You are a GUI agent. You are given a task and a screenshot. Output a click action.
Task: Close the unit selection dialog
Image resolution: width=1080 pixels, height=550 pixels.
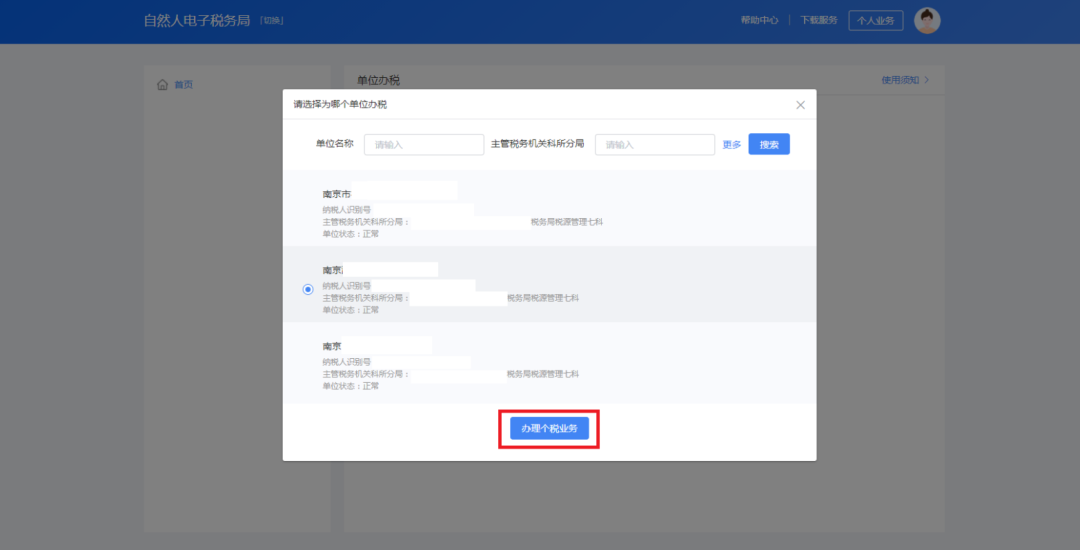(x=800, y=105)
